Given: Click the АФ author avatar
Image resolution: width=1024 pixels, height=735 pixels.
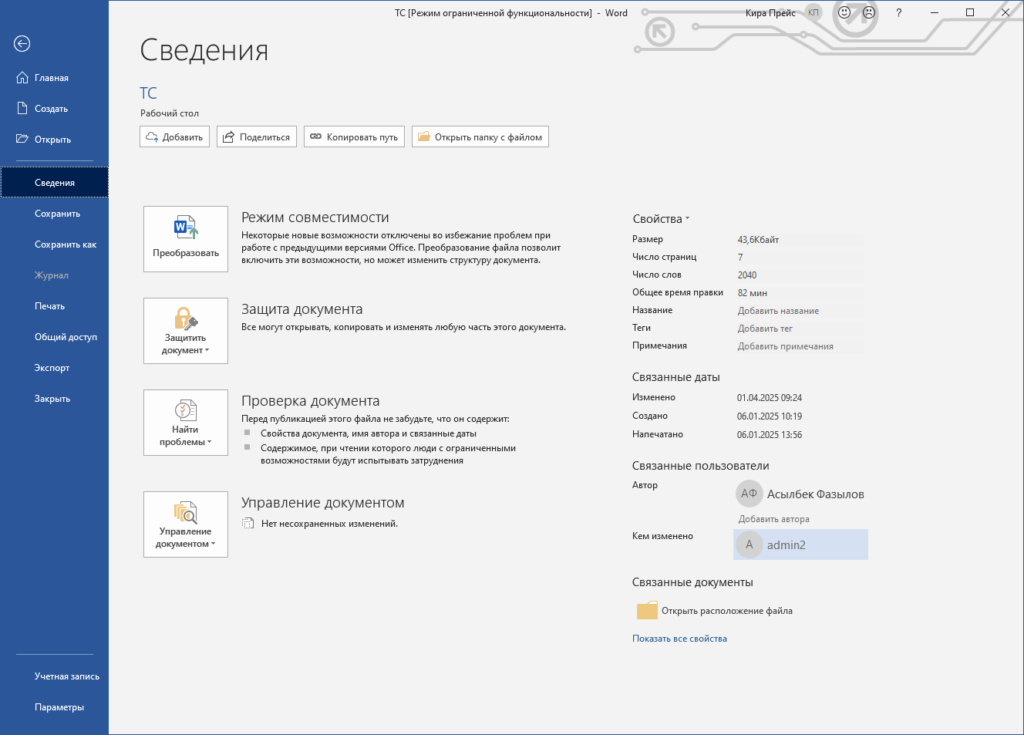Looking at the screenshot, I should [x=749, y=494].
